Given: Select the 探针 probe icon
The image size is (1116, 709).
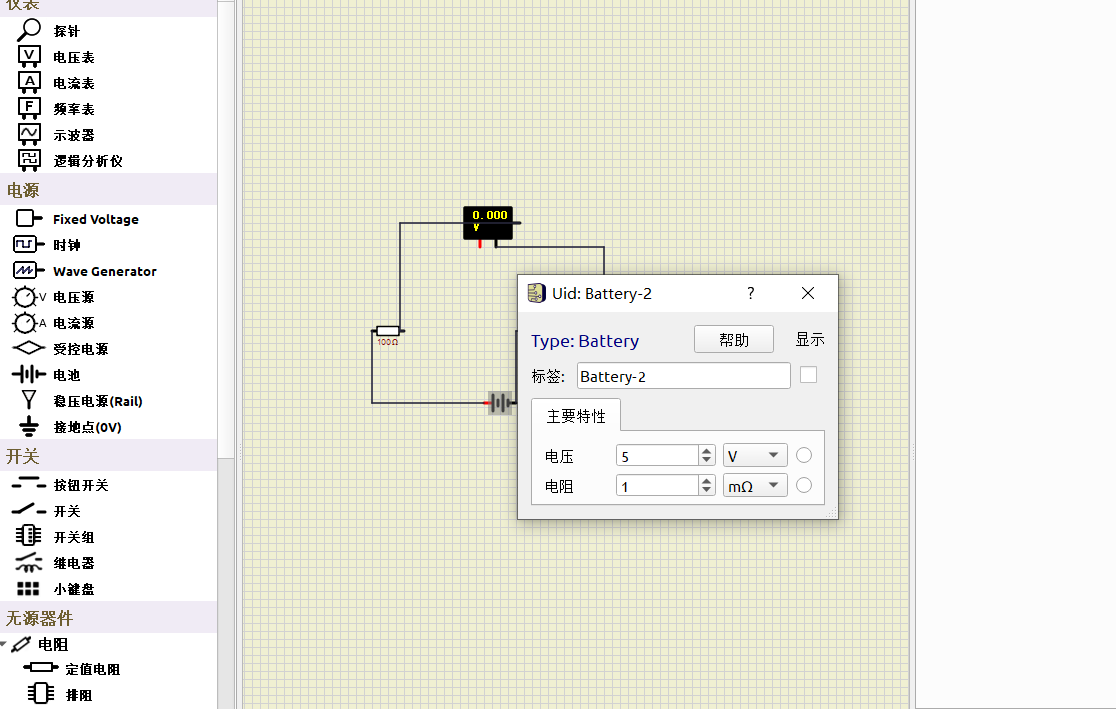Looking at the screenshot, I should click(30, 31).
